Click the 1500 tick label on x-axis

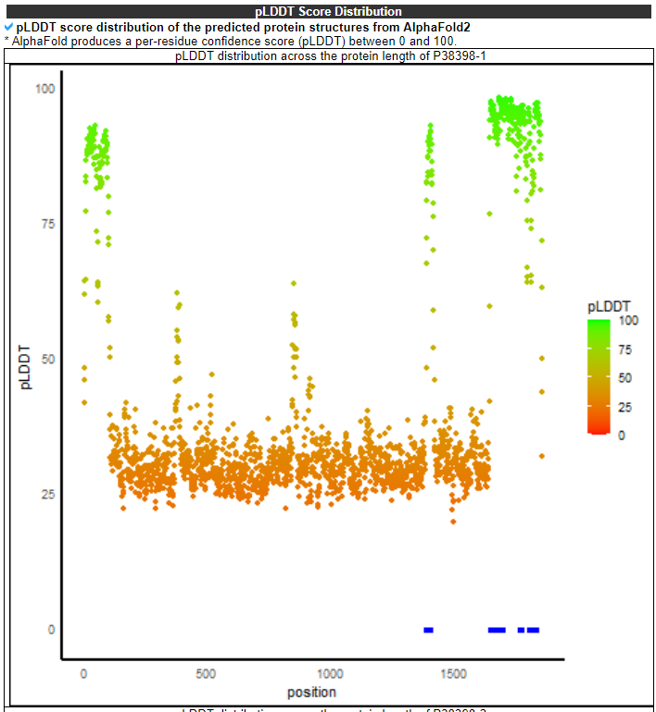[x=453, y=674]
